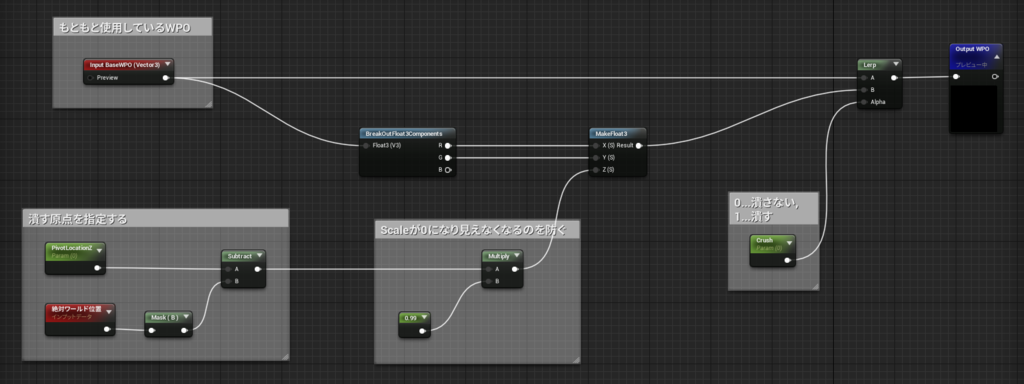Expand the Multiply node arrow
Image resolution: width=1024 pixels, height=384 pixels.
(x=516, y=255)
